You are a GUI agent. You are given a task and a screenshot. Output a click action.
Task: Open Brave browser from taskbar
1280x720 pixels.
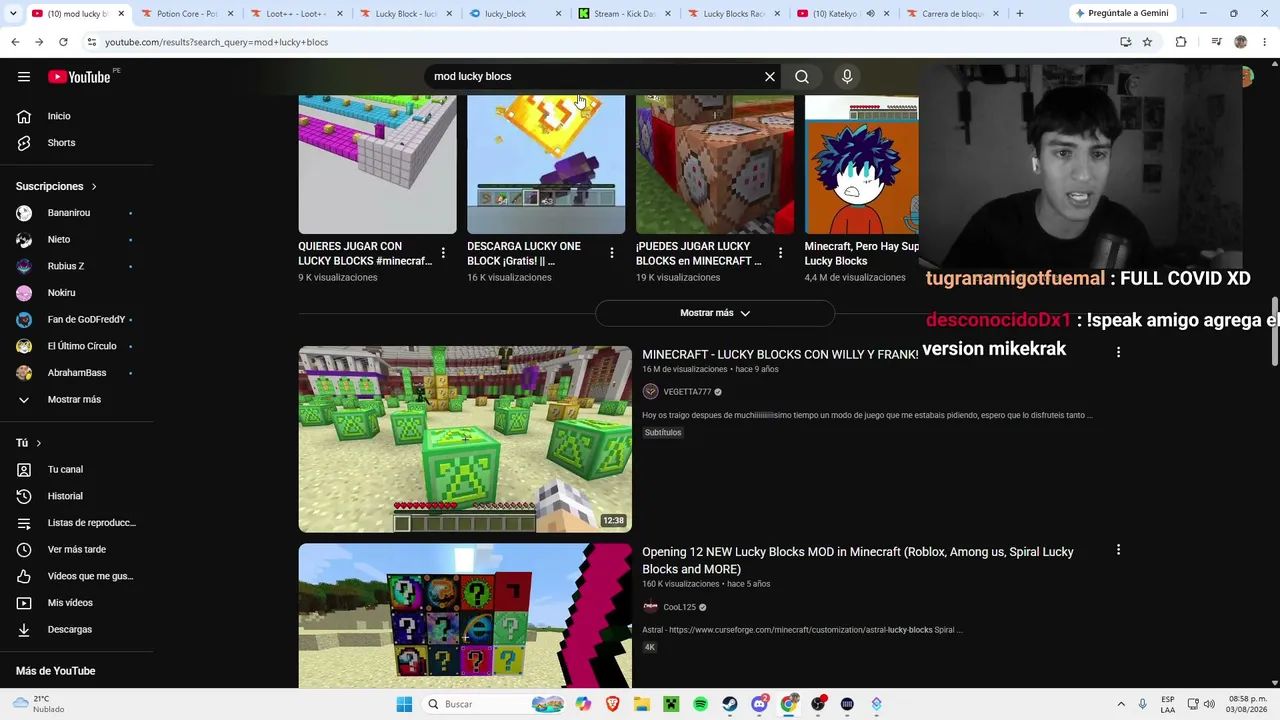tap(612, 704)
